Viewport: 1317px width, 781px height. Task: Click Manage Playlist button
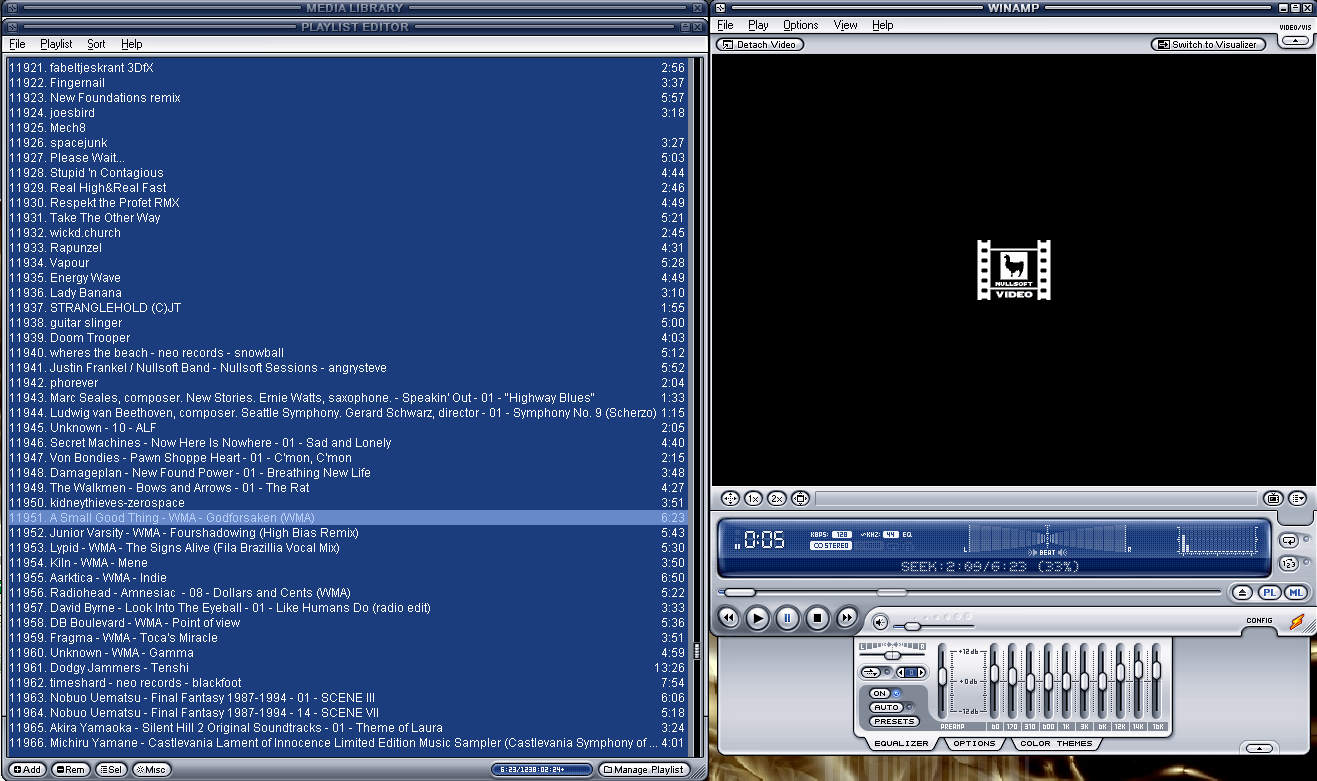(x=644, y=769)
